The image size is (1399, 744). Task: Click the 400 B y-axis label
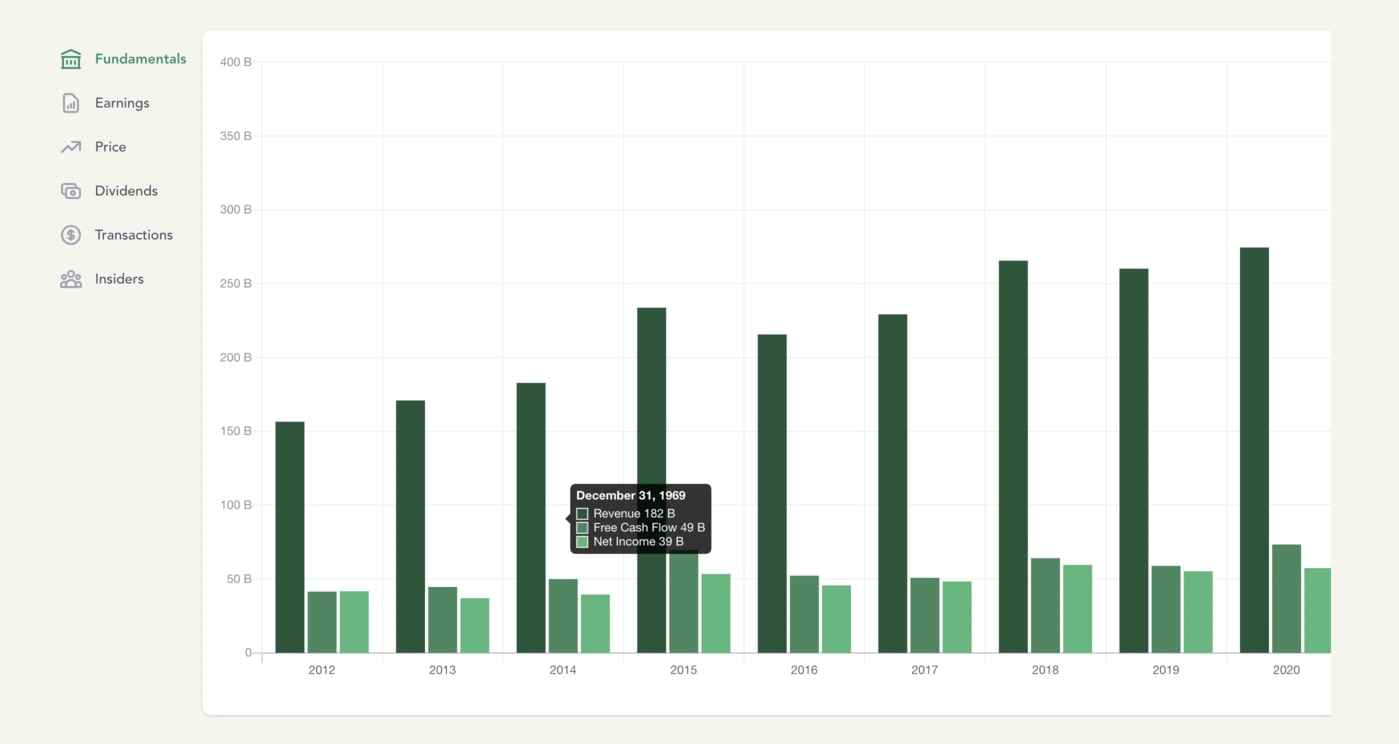(x=236, y=62)
